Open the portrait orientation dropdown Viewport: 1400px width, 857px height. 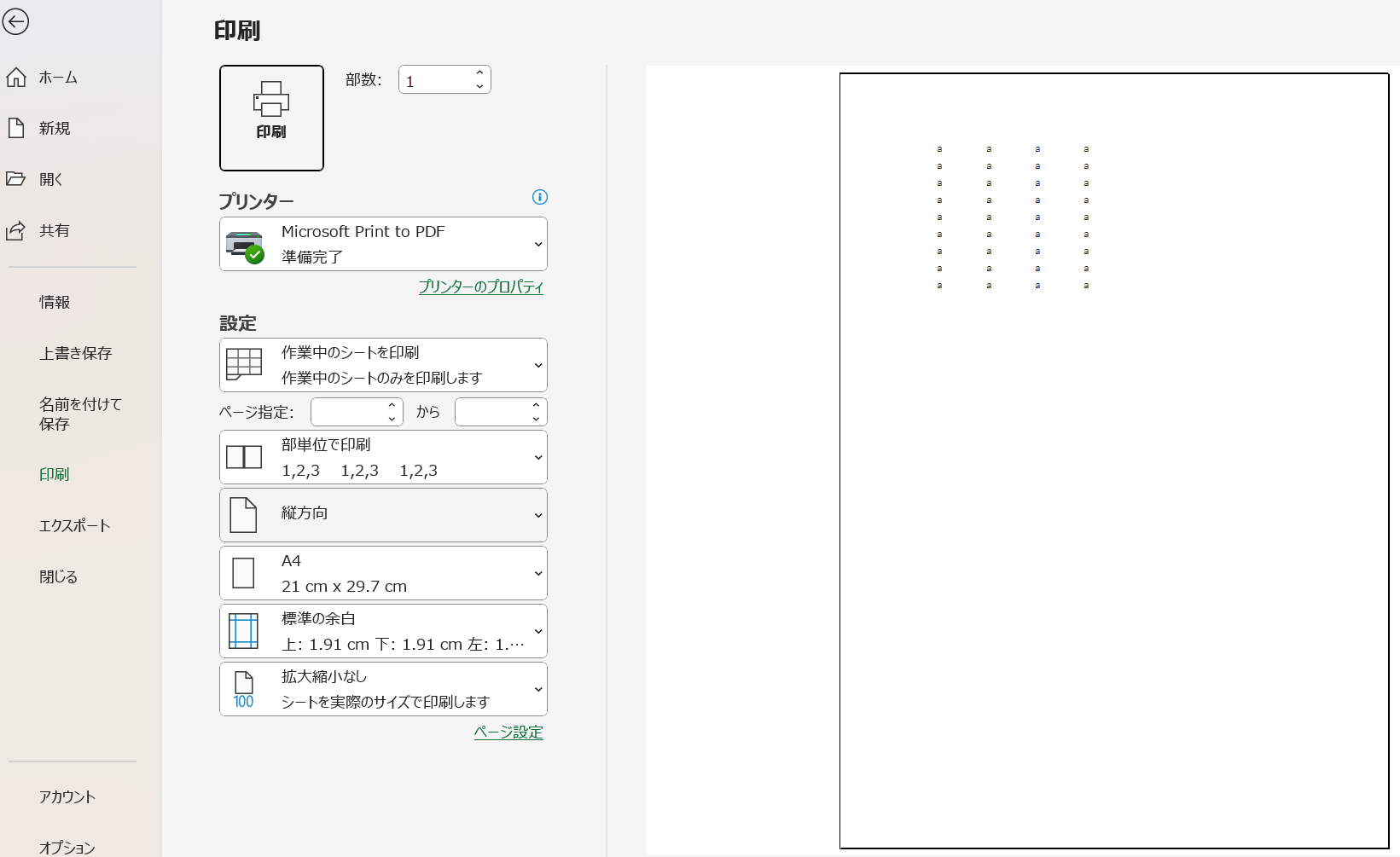pos(383,515)
